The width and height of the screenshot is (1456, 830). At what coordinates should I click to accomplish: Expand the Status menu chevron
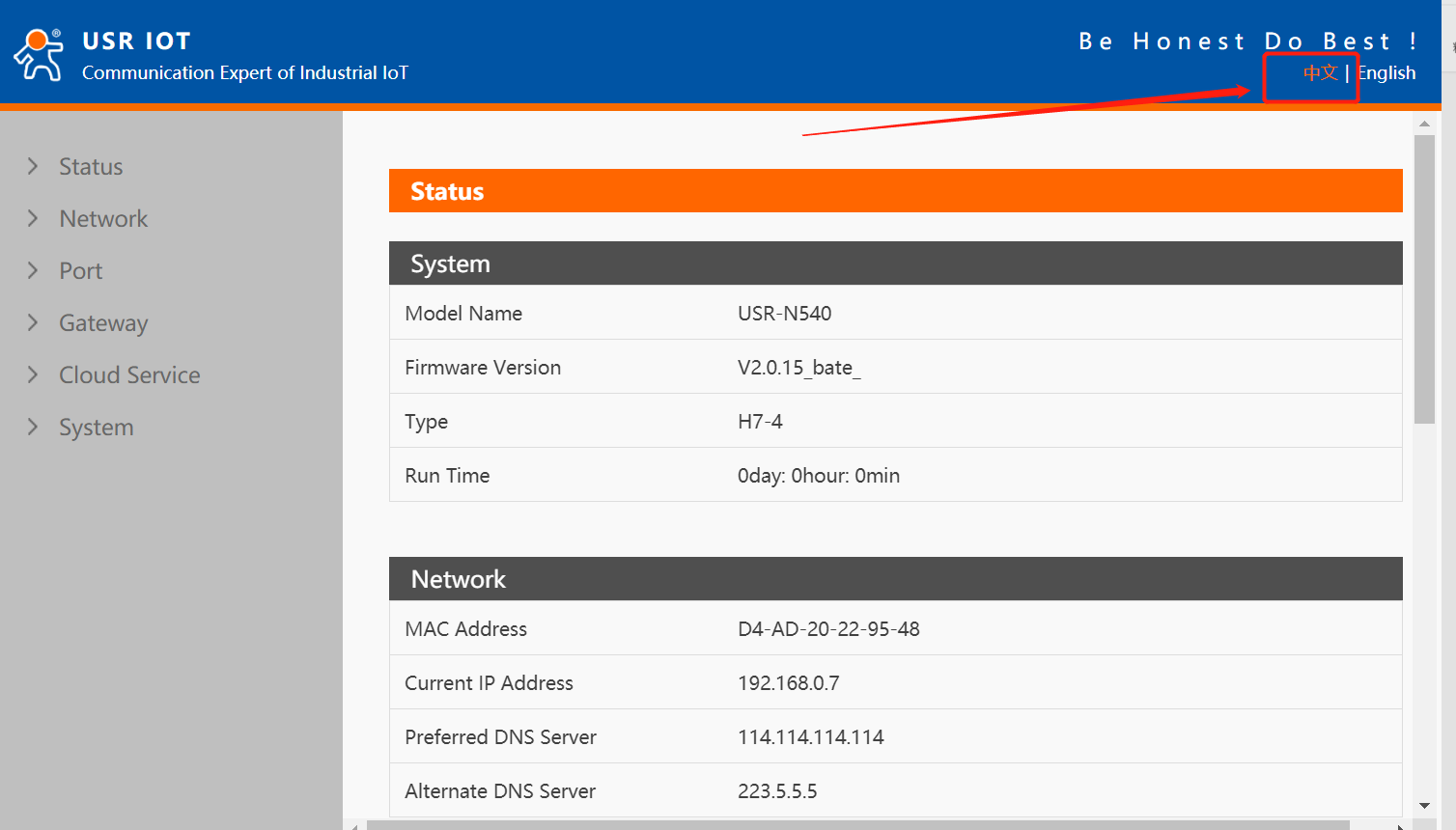coord(33,166)
